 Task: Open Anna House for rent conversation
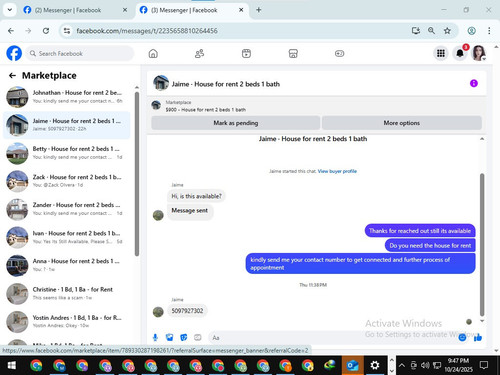tap(66, 265)
